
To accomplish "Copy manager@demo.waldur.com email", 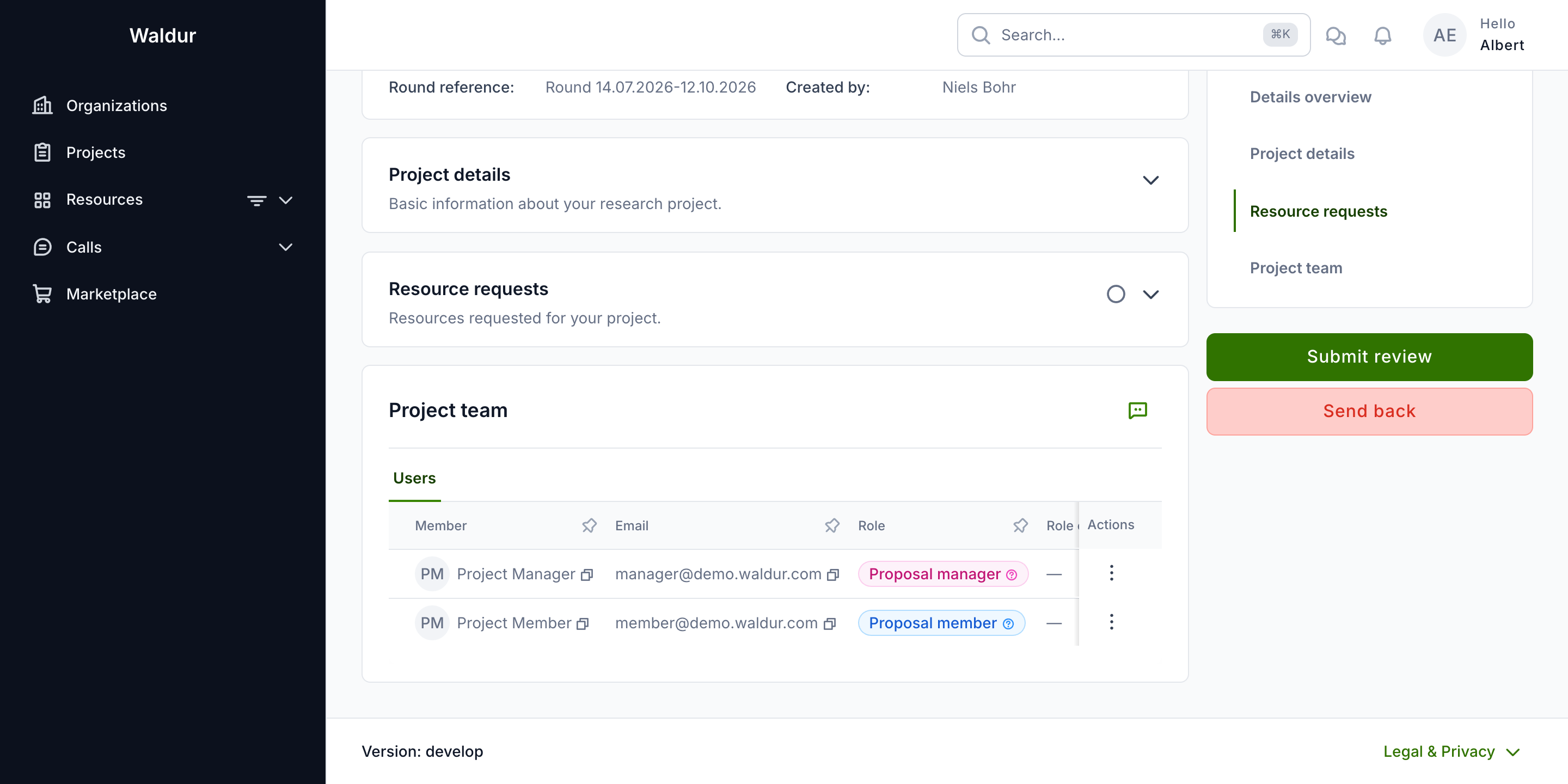I will pos(832,574).
